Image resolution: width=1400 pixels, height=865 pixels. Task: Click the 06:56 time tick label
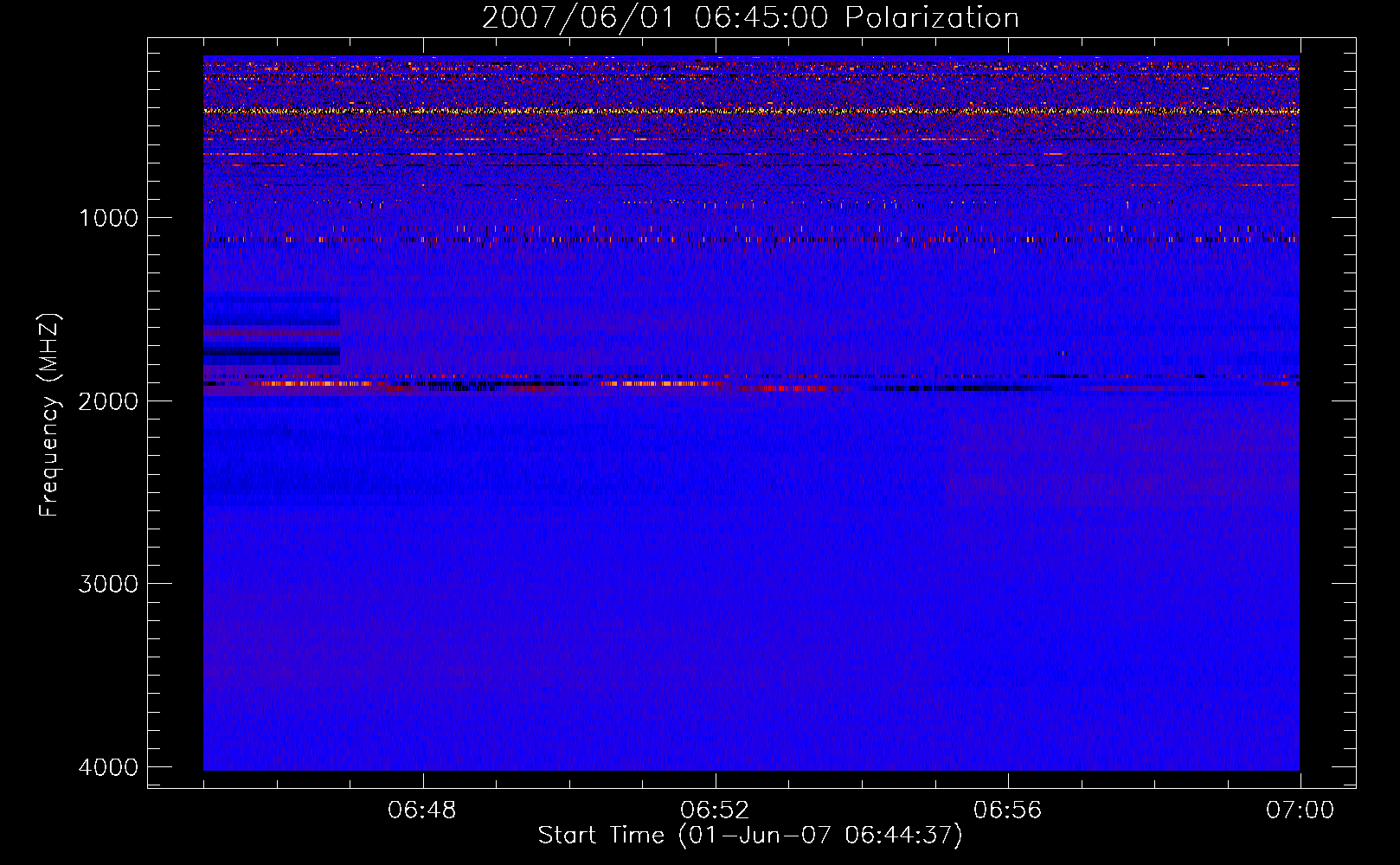click(x=1007, y=811)
